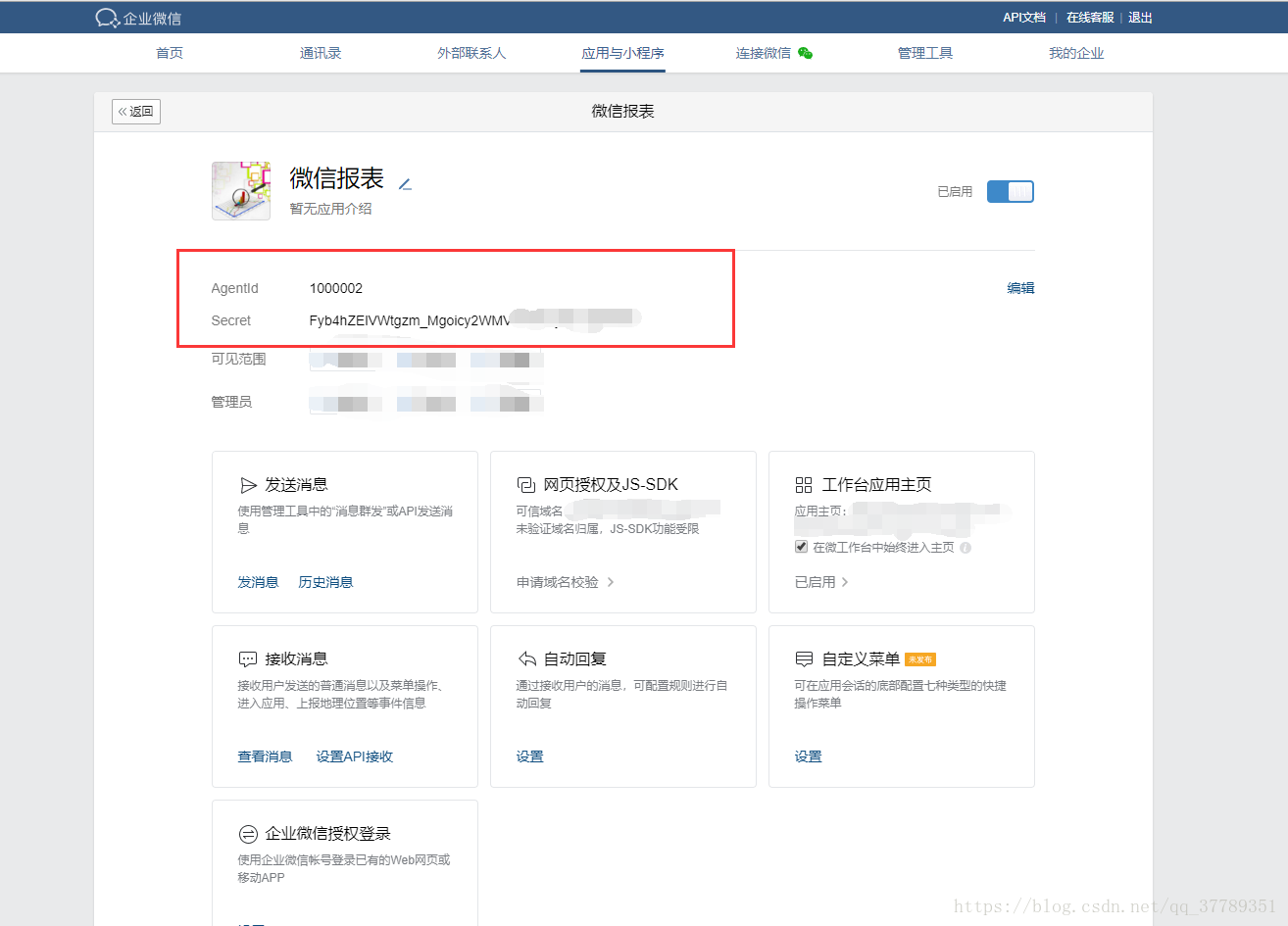1288x926 pixels.
Task: Click the 企业微信授权登录 card title
Action: click(x=327, y=834)
